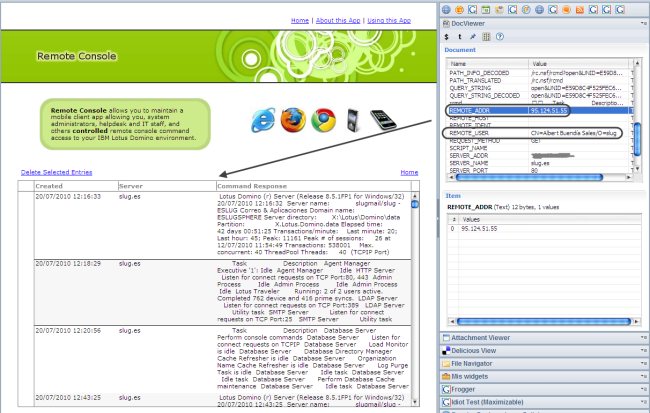This screenshot has width=650, height=413.
Task: Select the REMOTE_ADDR row in Document table
Action: [538, 111]
